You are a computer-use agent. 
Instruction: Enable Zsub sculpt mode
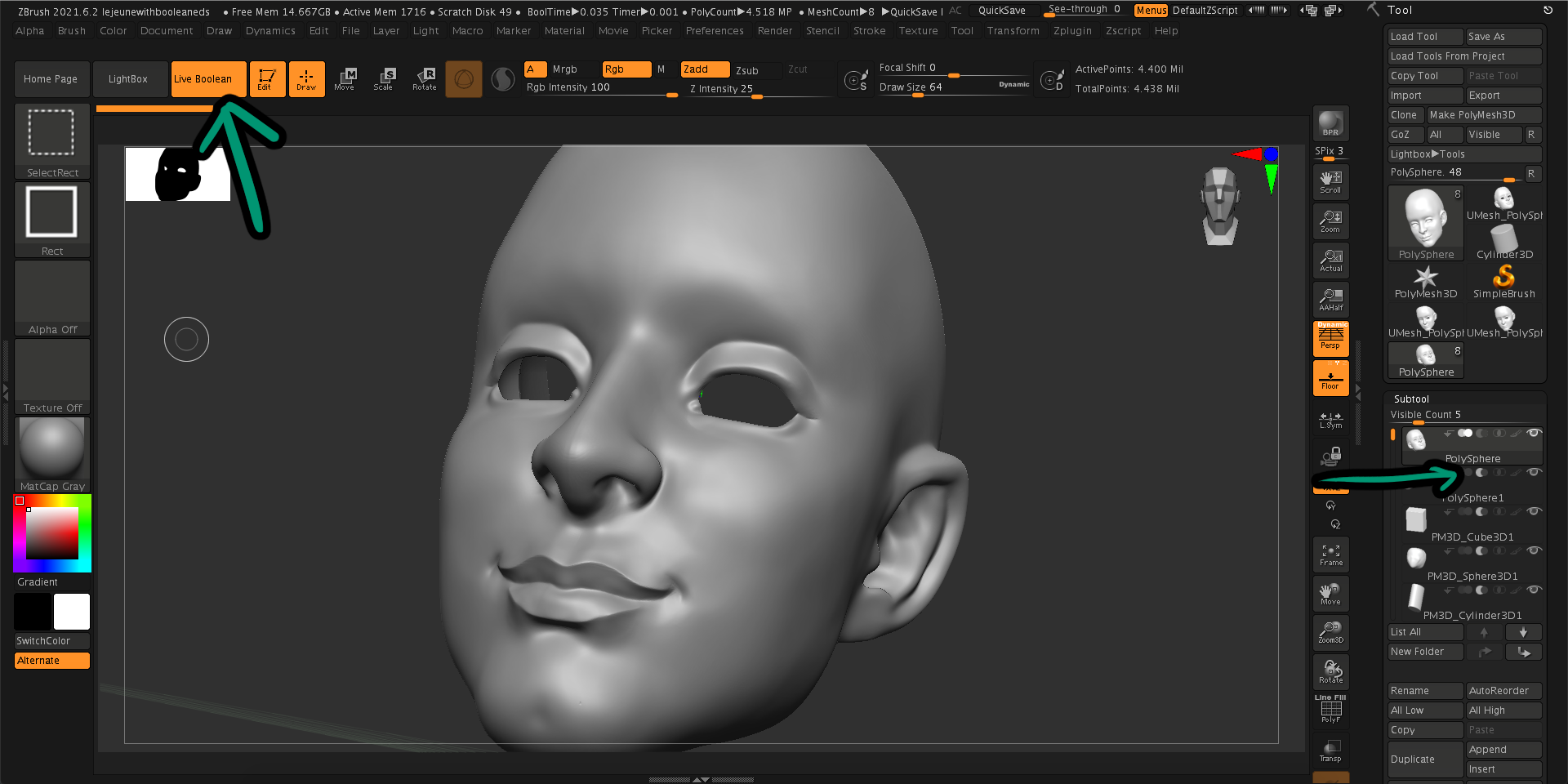[x=747, y=70]
